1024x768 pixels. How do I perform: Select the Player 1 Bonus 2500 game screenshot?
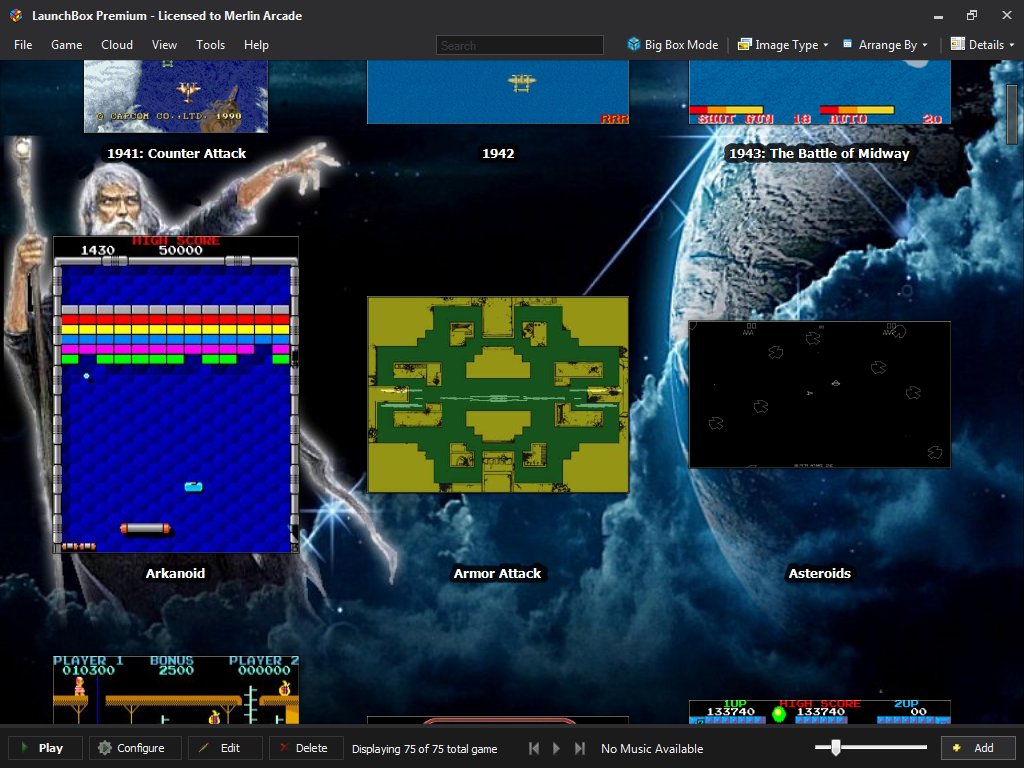[x=176, y=690]
